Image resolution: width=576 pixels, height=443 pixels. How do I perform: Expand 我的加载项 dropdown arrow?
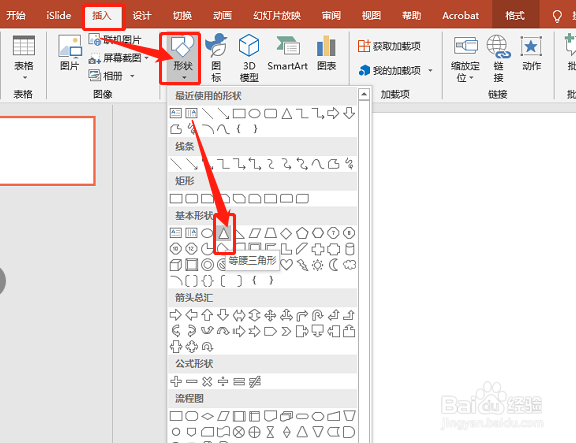click(430, 70)
